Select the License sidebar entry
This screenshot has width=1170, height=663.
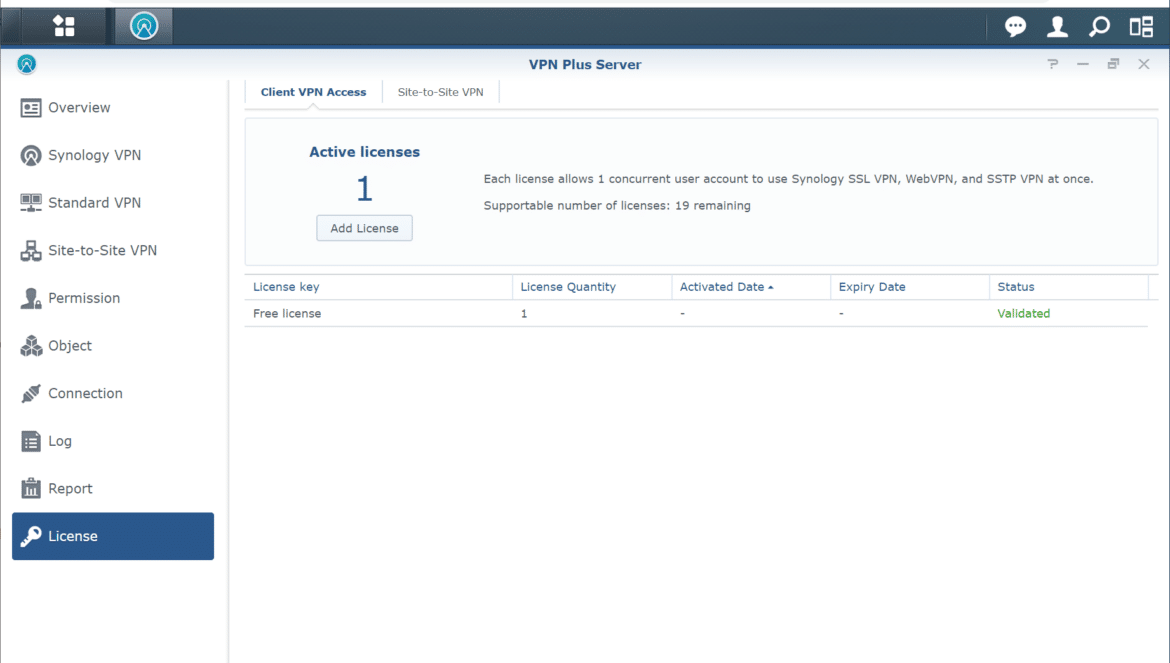click(x=113, y=536)
